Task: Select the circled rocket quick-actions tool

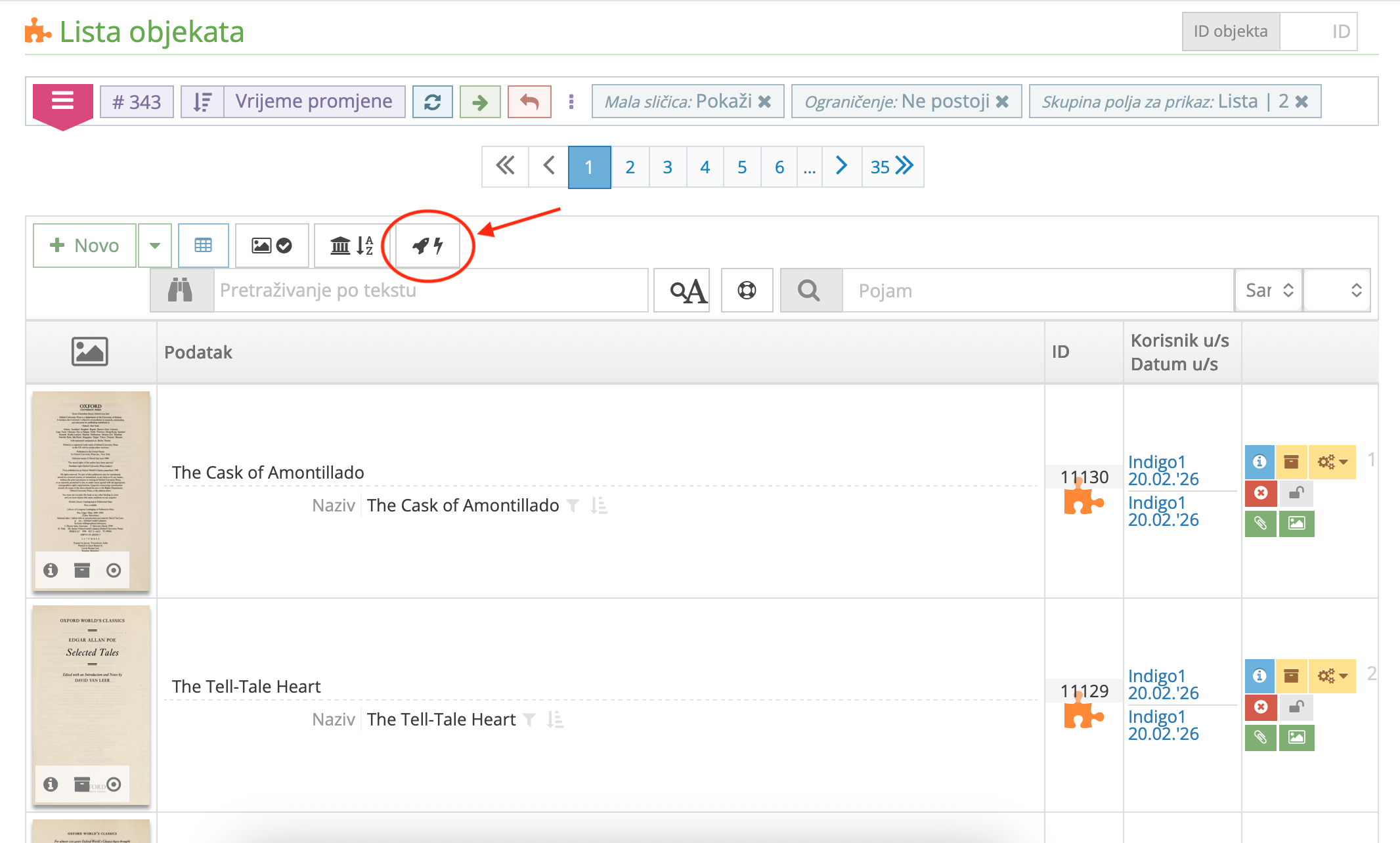Action: pos(426,246)
